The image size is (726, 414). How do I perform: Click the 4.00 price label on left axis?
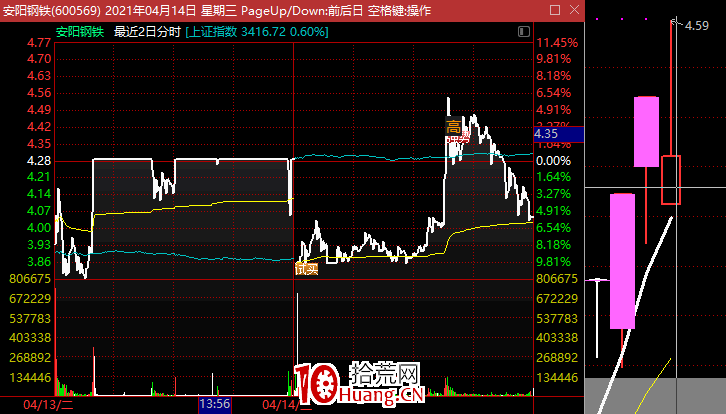click(39, 228)
